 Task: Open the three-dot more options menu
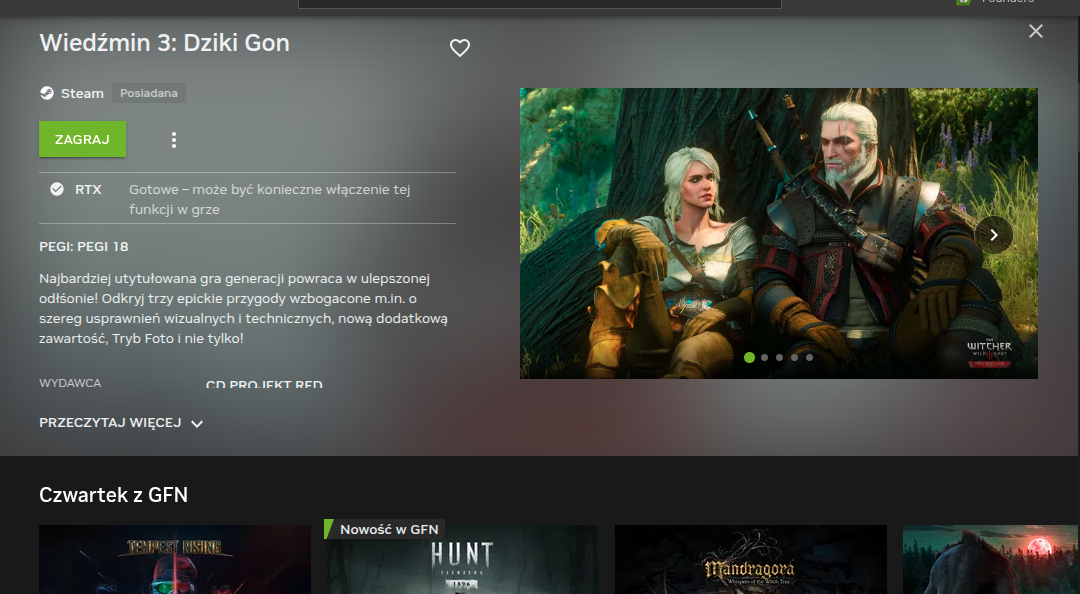(x=174, y=140)
